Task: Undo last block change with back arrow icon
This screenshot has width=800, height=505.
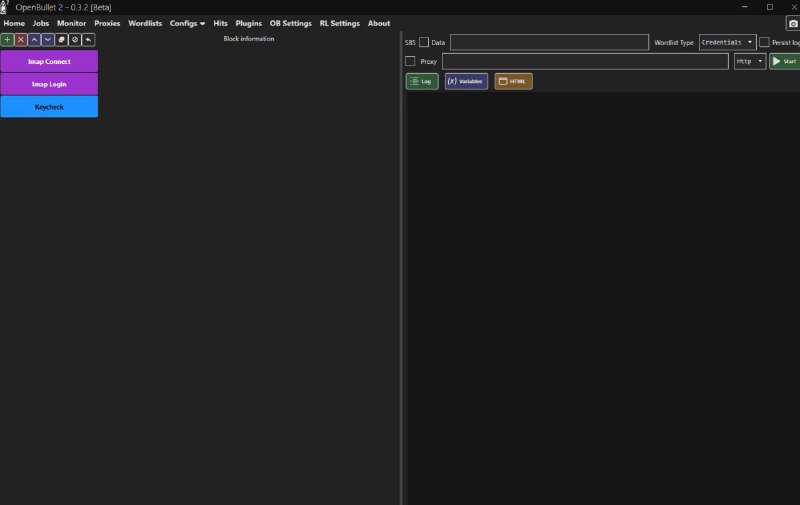Action: click(x=88, y=39)
